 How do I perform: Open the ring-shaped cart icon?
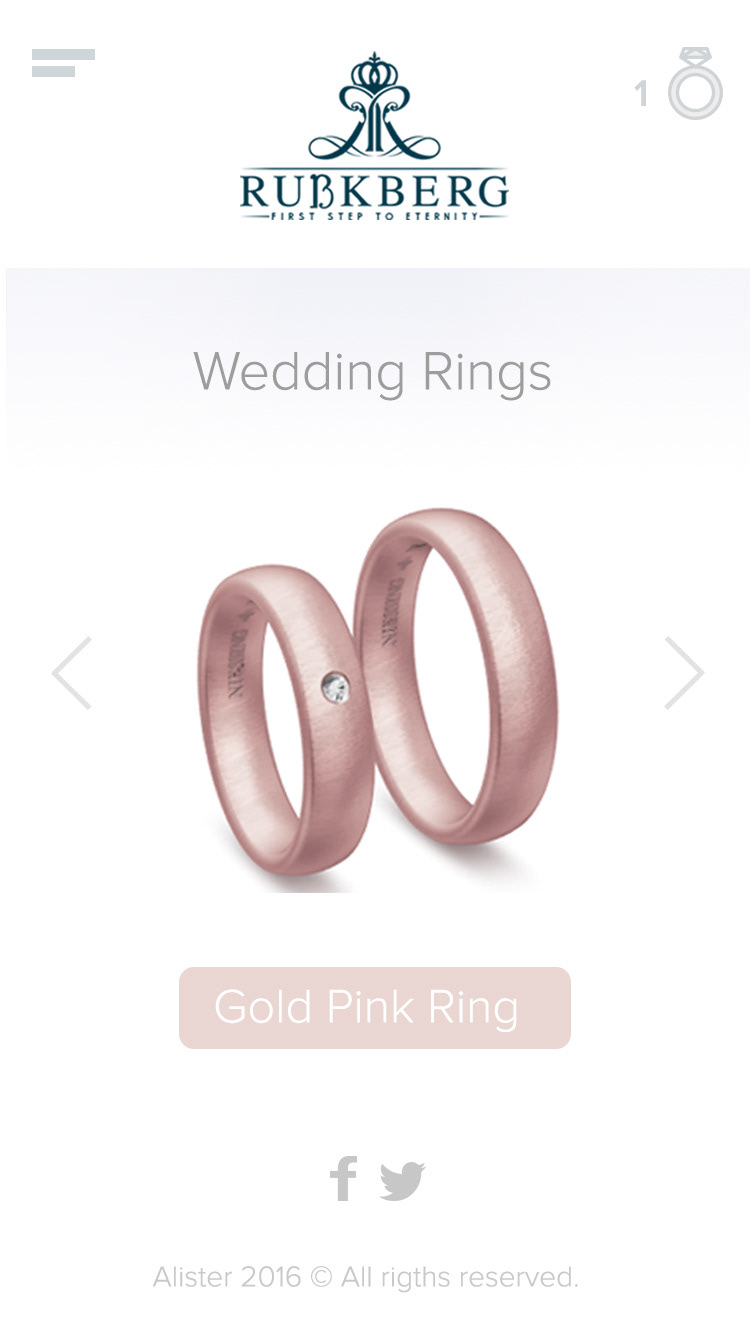tap(695, 83)
